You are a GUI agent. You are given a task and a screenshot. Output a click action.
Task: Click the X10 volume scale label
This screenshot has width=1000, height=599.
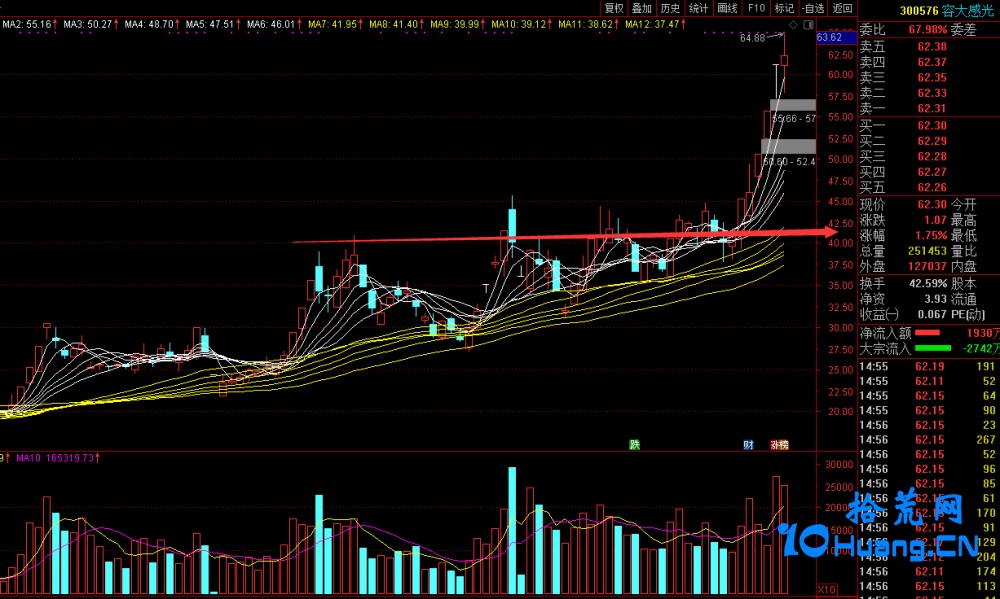827,589
